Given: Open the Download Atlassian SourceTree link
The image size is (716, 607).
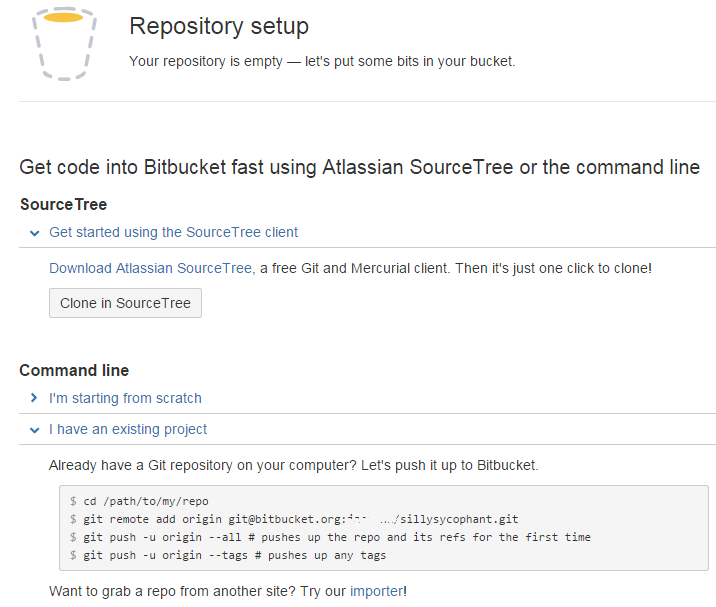Looking at the screenshot, I should pyautogui.click(x=150, y=268).
